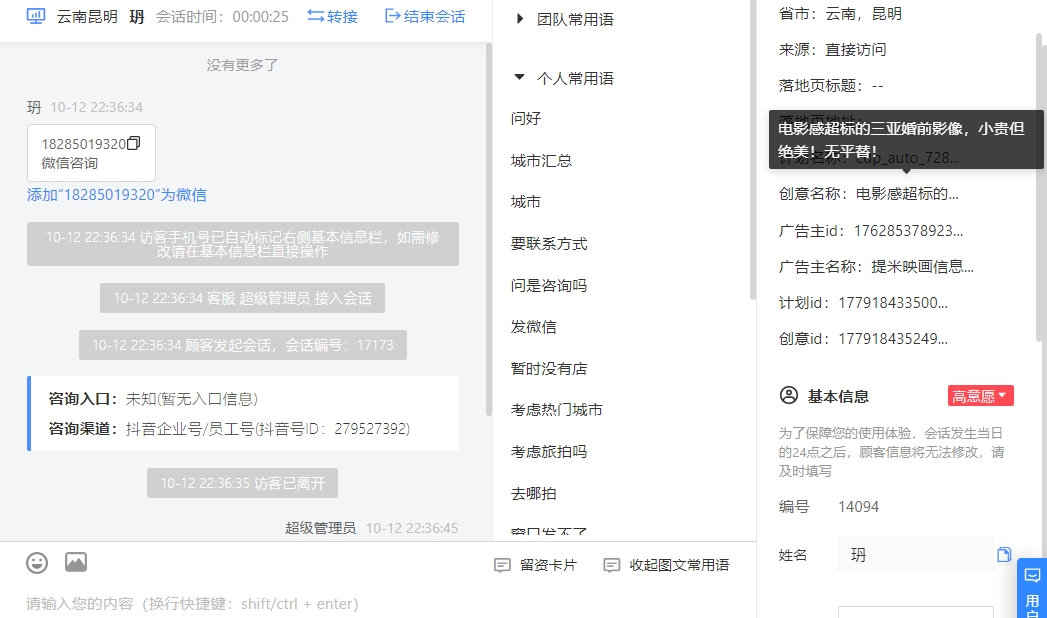Click 收起图文常用语 to collapse phrases
Screen dimensions: 1047x618
click(x=666, y=565)
